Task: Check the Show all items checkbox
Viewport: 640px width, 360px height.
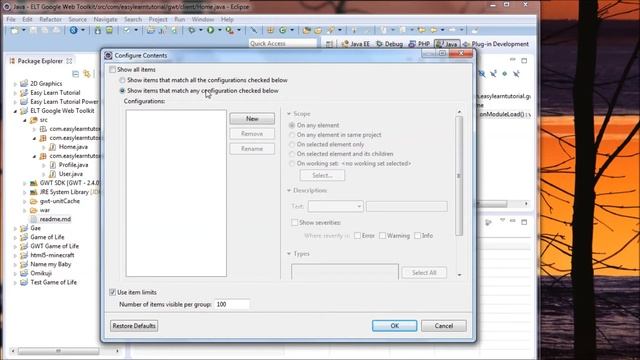Action: pyautogui.click(x=113, y=69)
